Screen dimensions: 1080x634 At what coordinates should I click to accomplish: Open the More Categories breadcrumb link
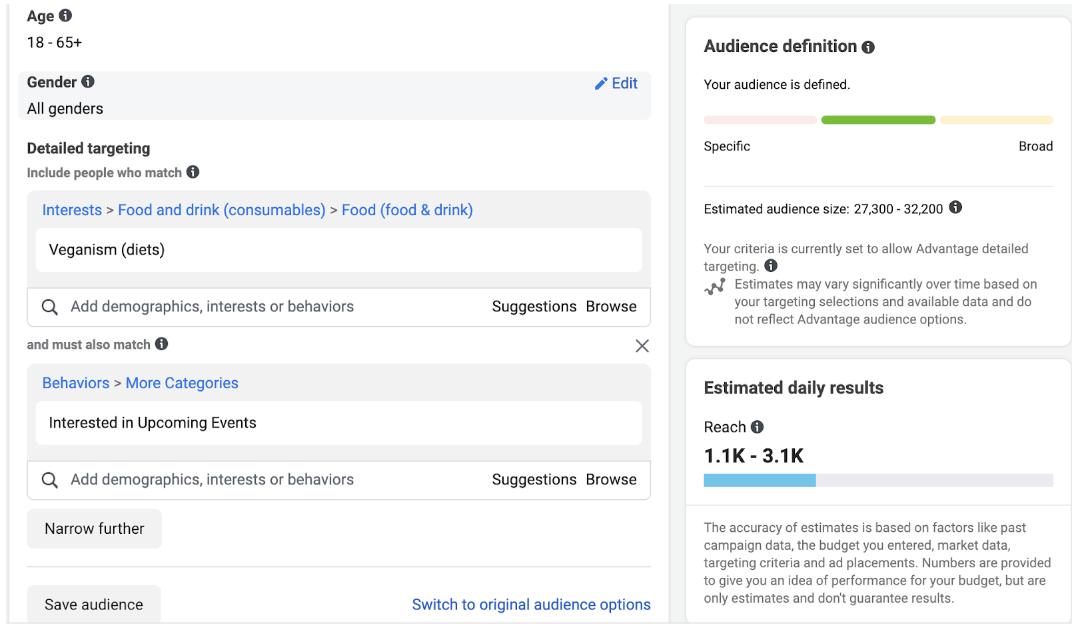click(182, 383)
